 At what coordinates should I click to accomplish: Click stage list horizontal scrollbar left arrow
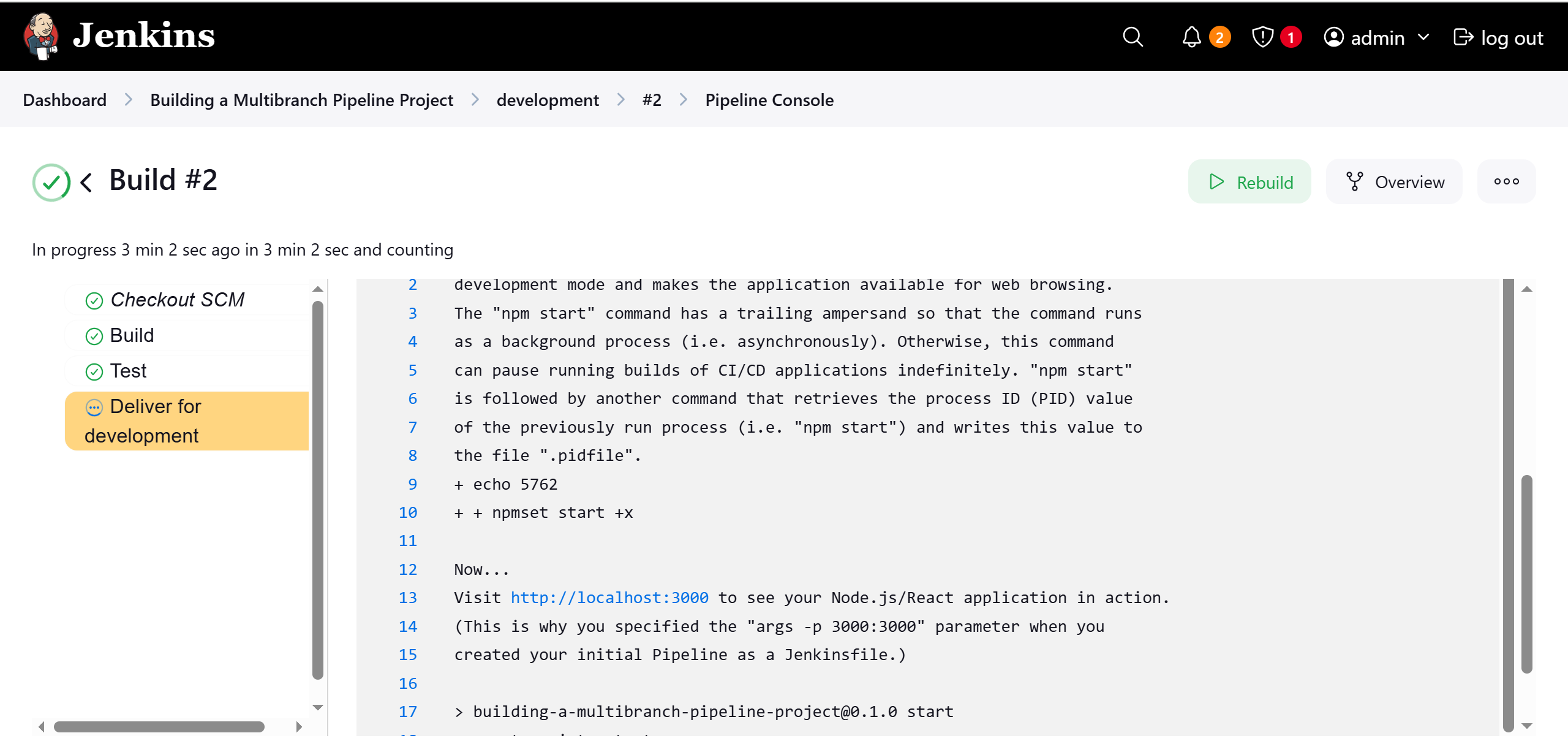tap(41, 727)
